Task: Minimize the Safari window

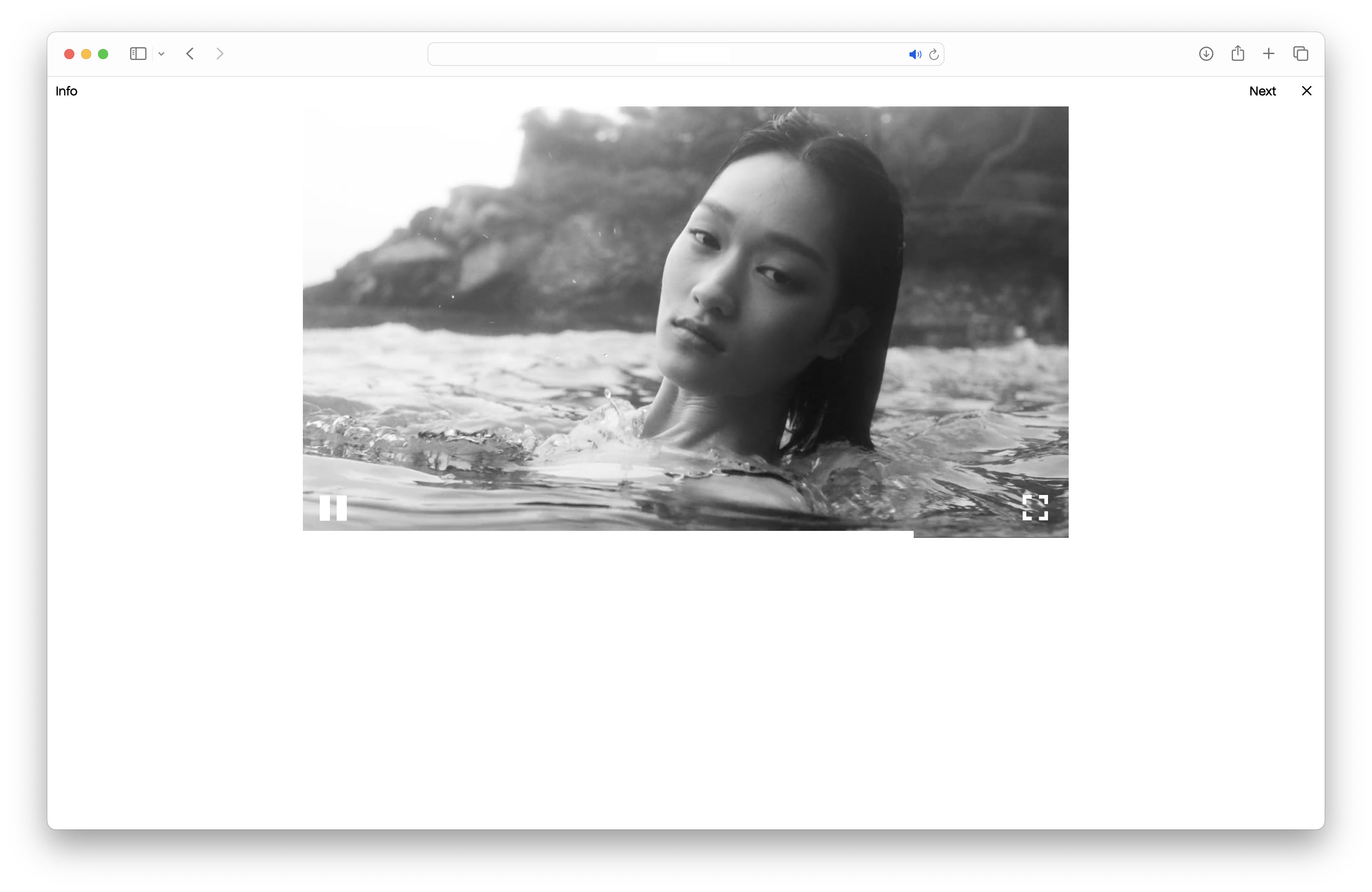Action: coord(86,54)
